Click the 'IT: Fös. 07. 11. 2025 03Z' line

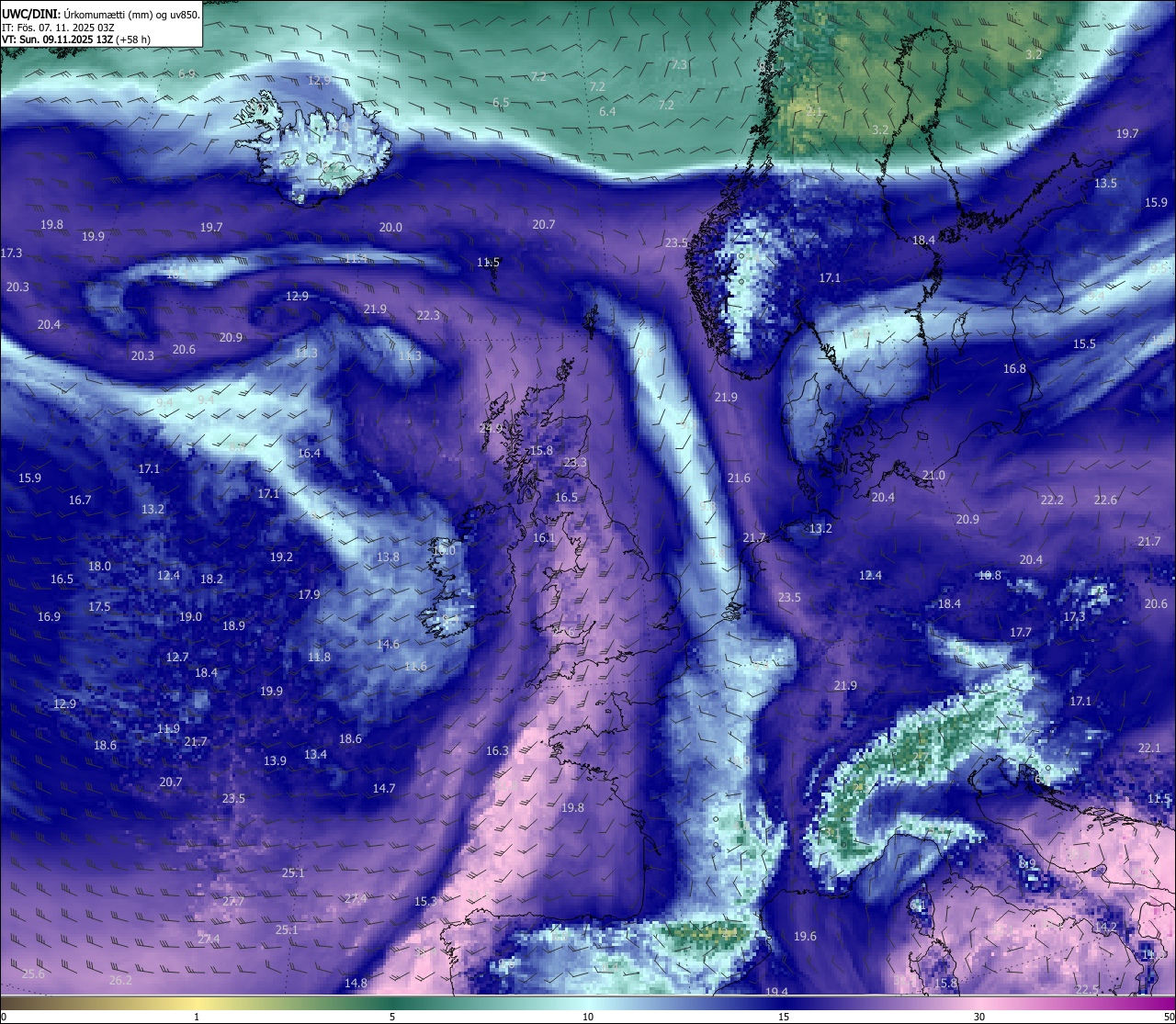(x=58, y=28)
